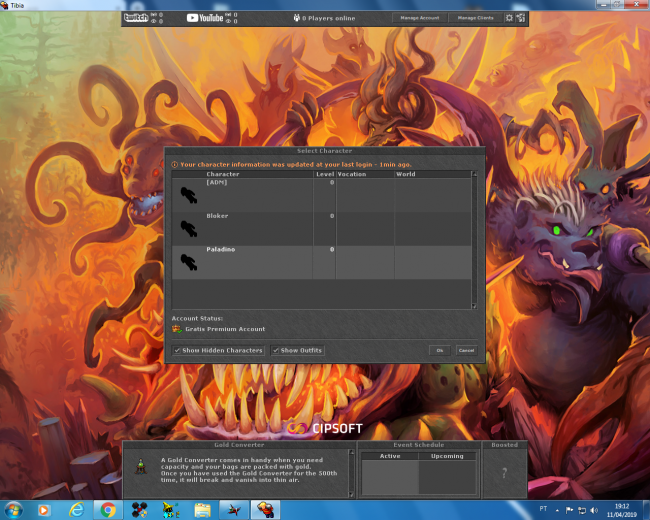Open settings gear icon in top bar
650x520 pixels.
click(x=509, y=18)
